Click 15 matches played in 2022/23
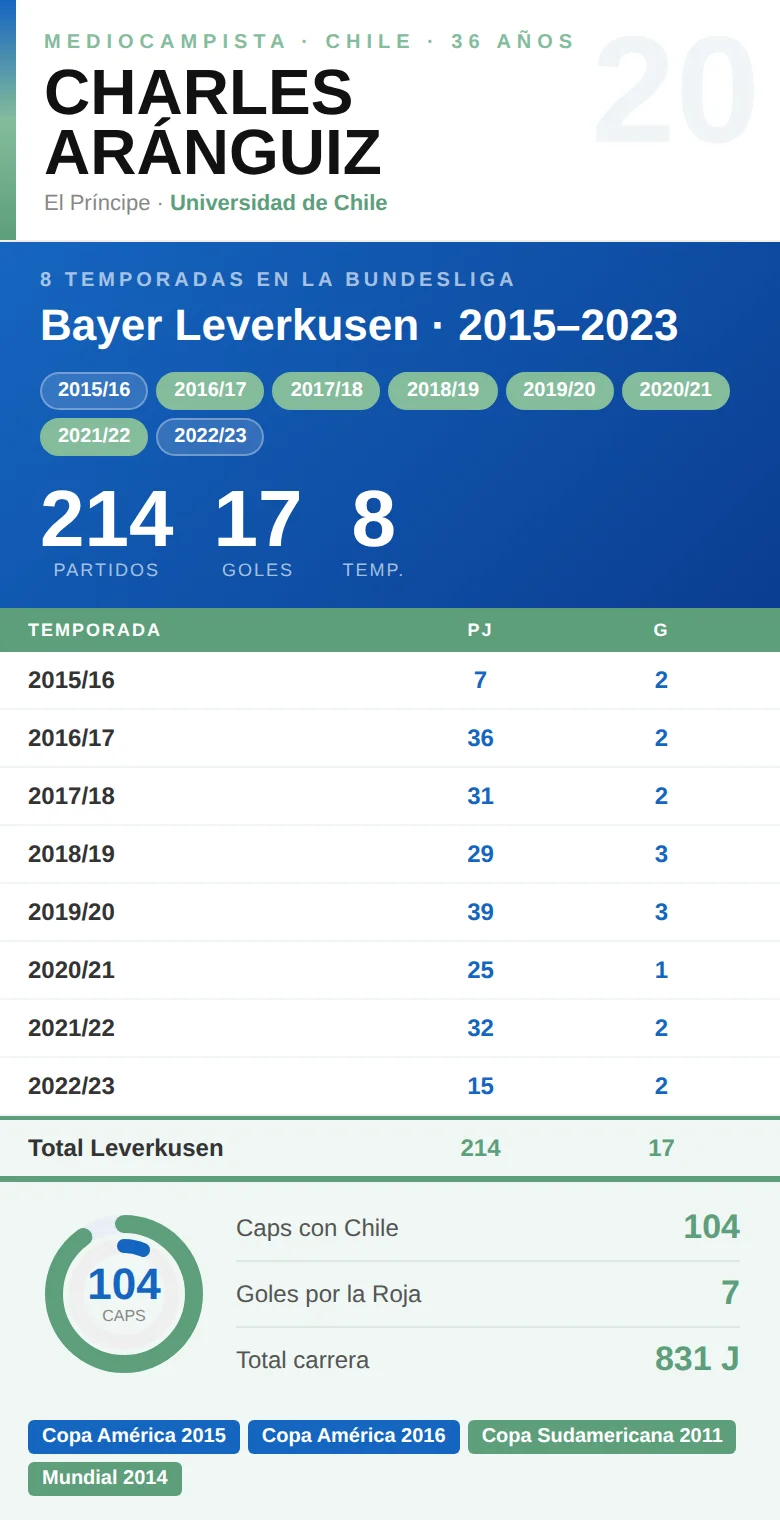This screenshot has height=1520, width=780. coord(480,1086)
